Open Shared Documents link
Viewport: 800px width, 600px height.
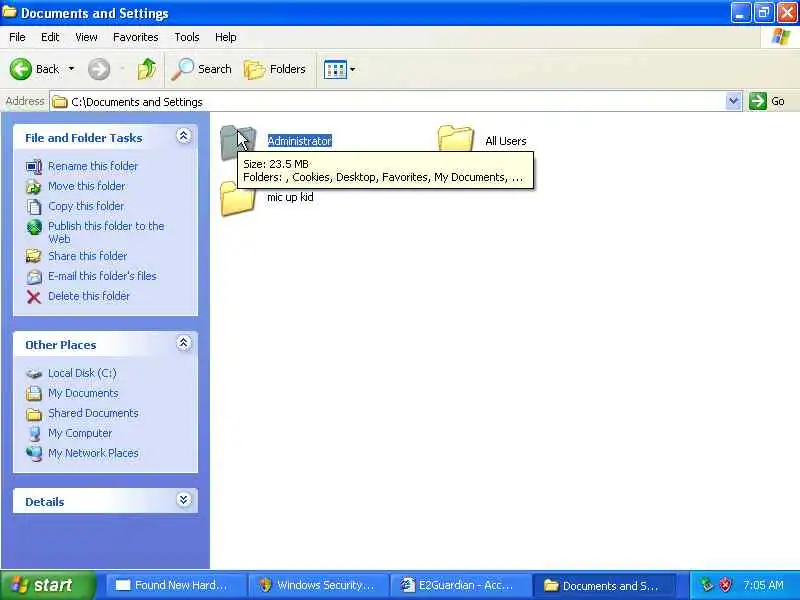tap(93, 413)
